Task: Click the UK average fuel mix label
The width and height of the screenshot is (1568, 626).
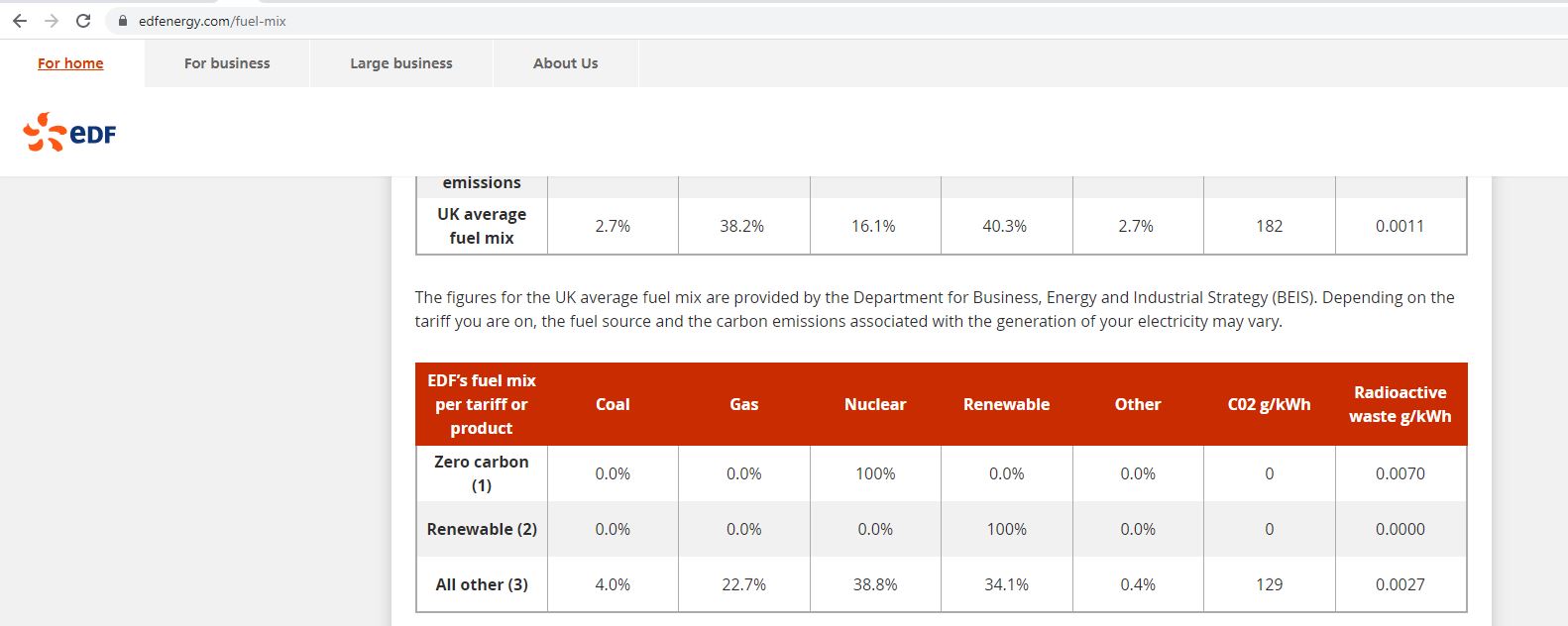Action: [482, 226]
